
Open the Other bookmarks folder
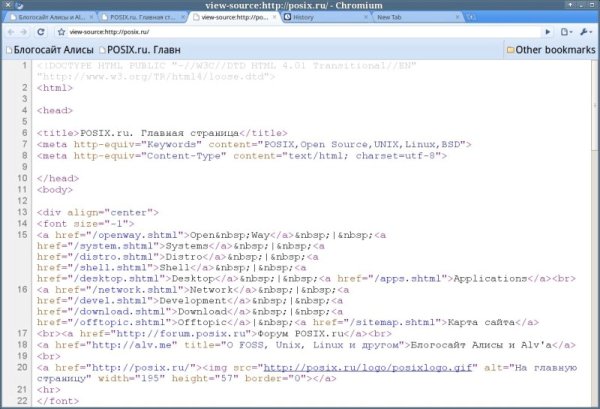(x=551, y=50)
